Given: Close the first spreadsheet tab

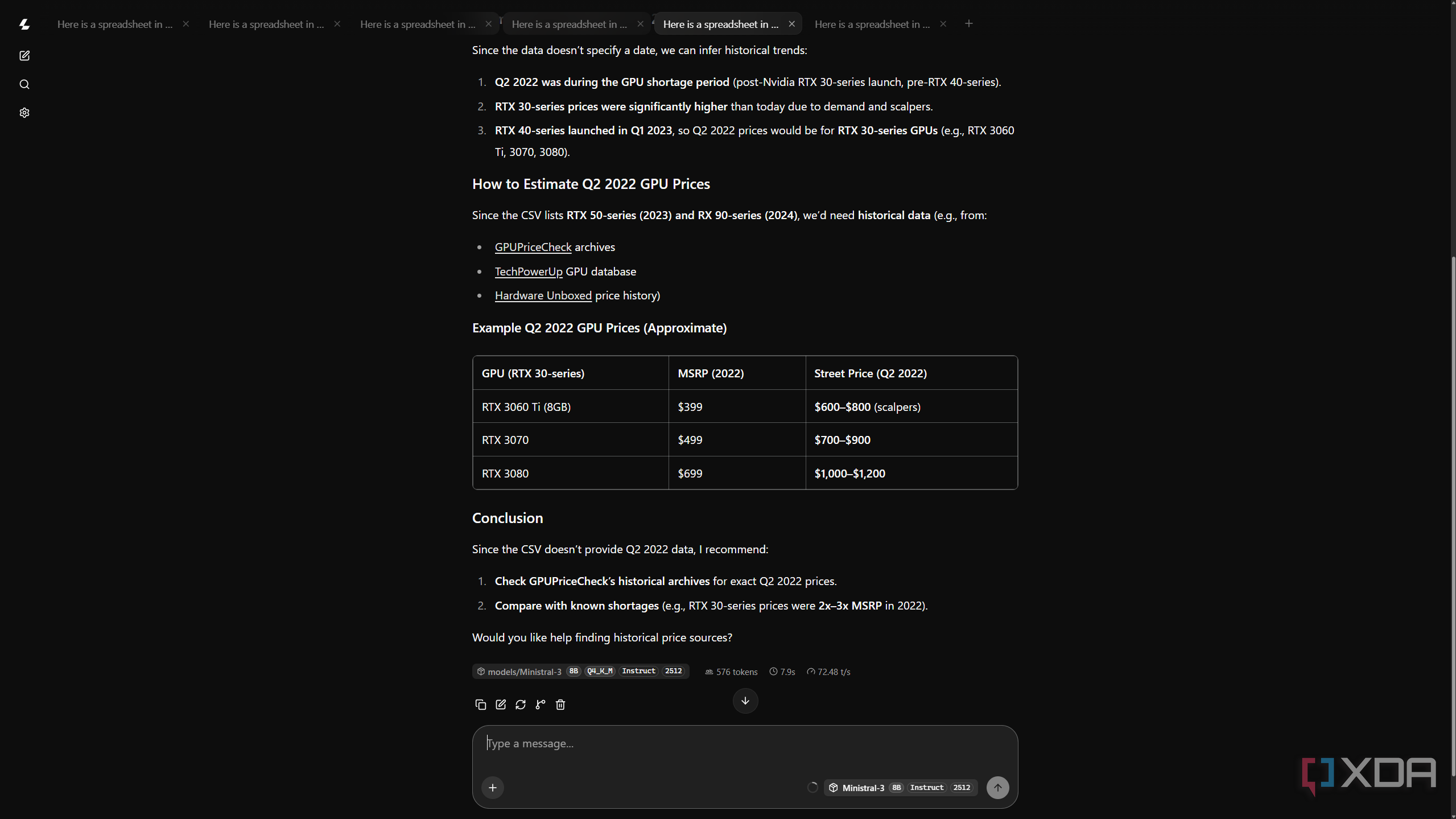Looking at the screenshot, I should click(185, 24).
